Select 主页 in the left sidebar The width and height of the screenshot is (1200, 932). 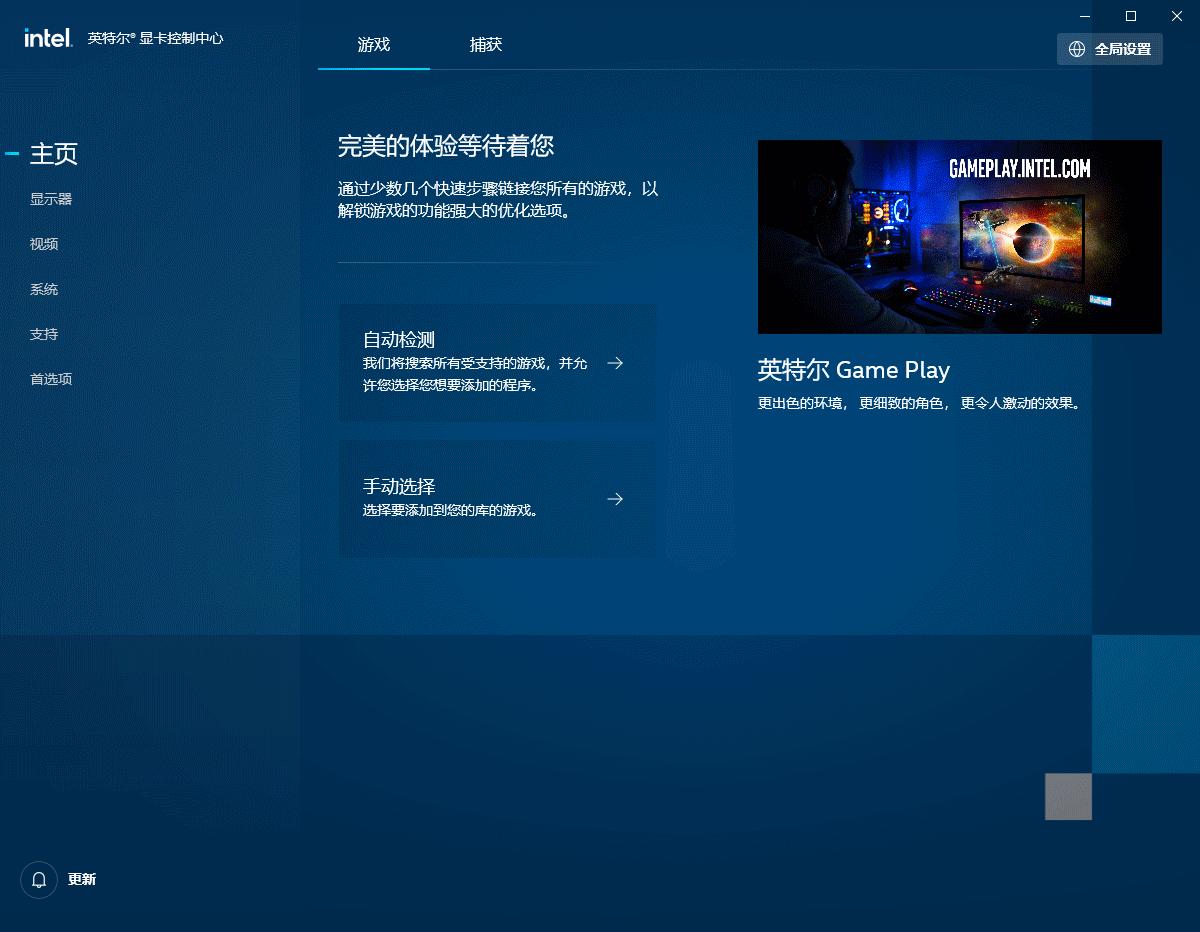point(54,153)
